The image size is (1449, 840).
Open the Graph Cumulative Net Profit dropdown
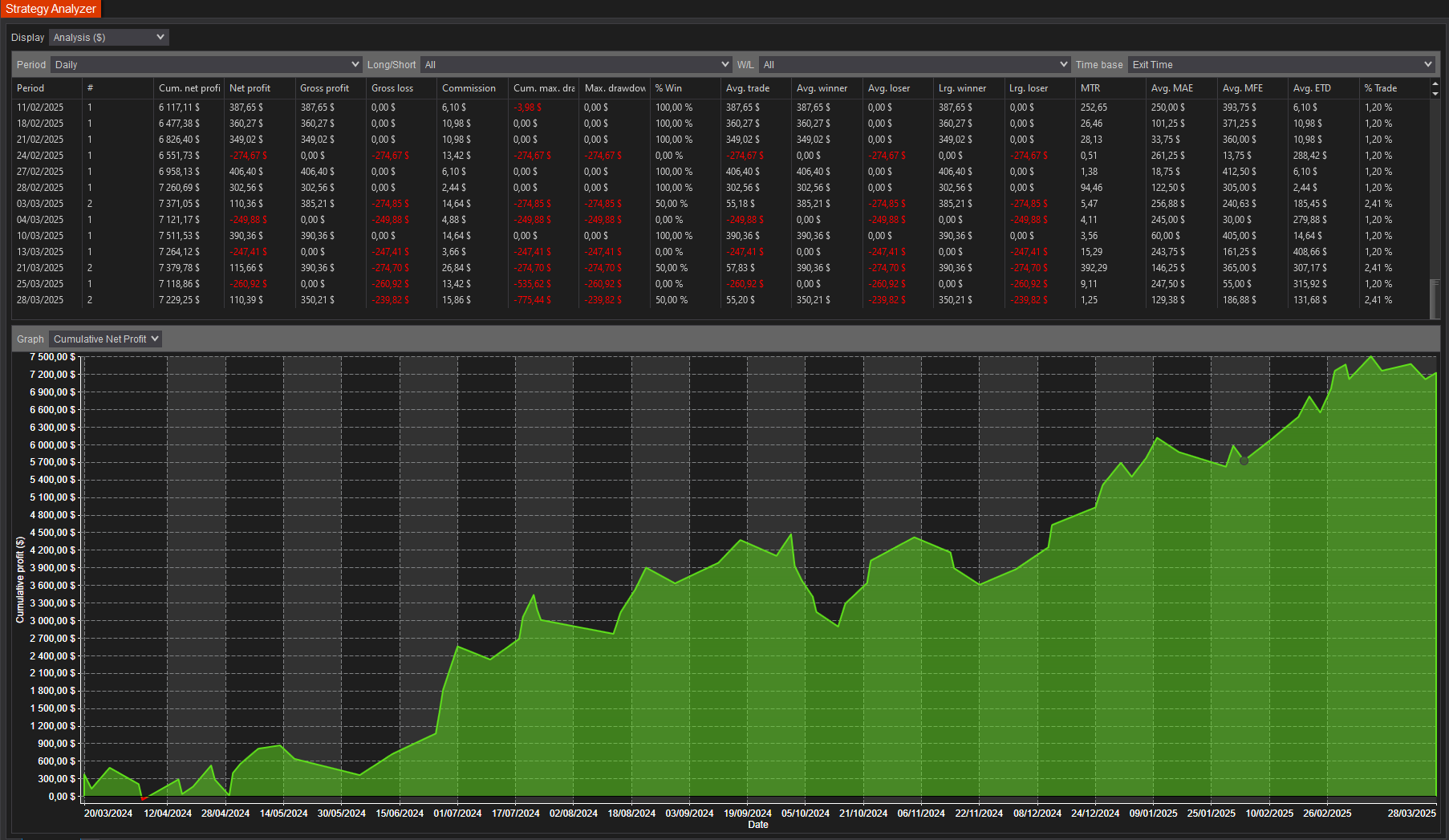(105, 339)
